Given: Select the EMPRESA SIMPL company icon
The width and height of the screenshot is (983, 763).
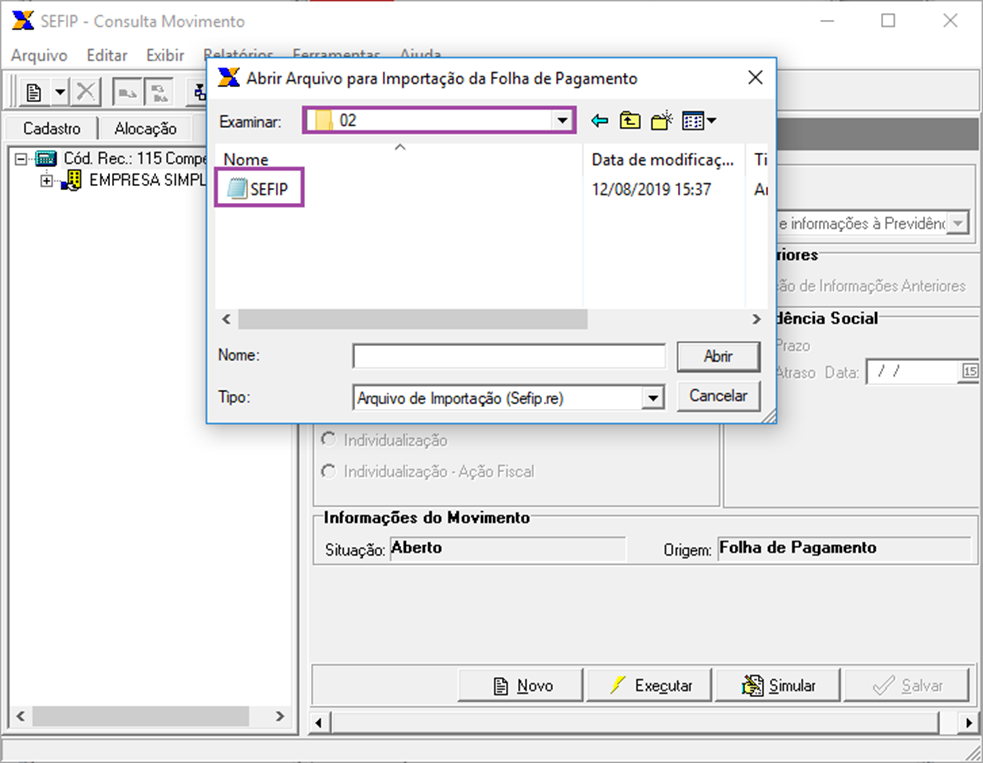Looking at the screenshot, I should click(x=72, y=181).
